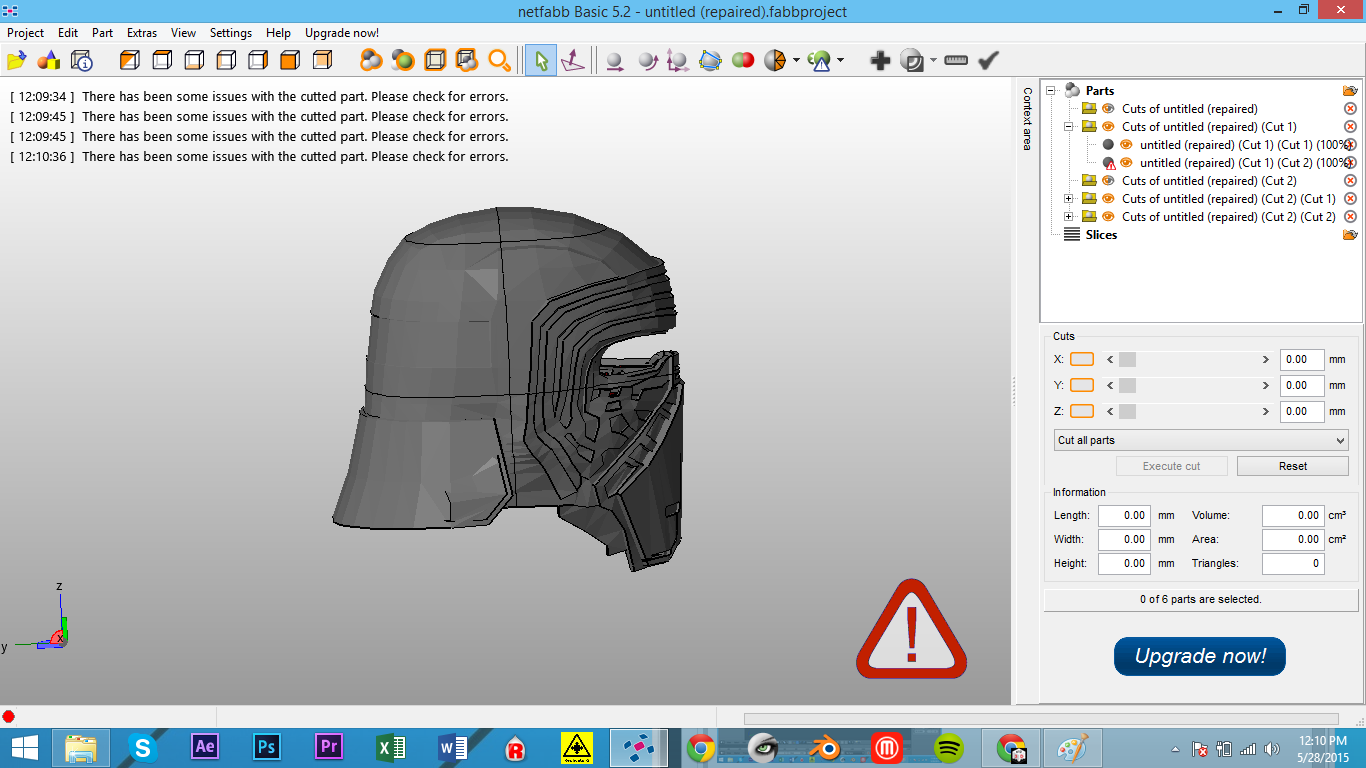
Task: Select the align to bottom plane tool
Action: [x=573, y=61]
